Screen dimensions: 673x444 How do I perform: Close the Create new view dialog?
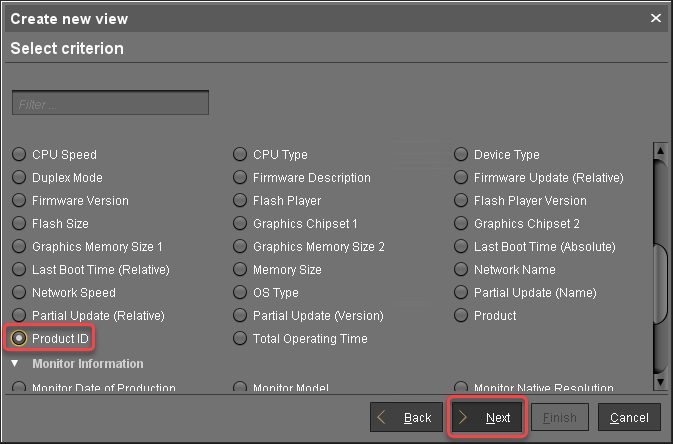[x=656, y=18]
